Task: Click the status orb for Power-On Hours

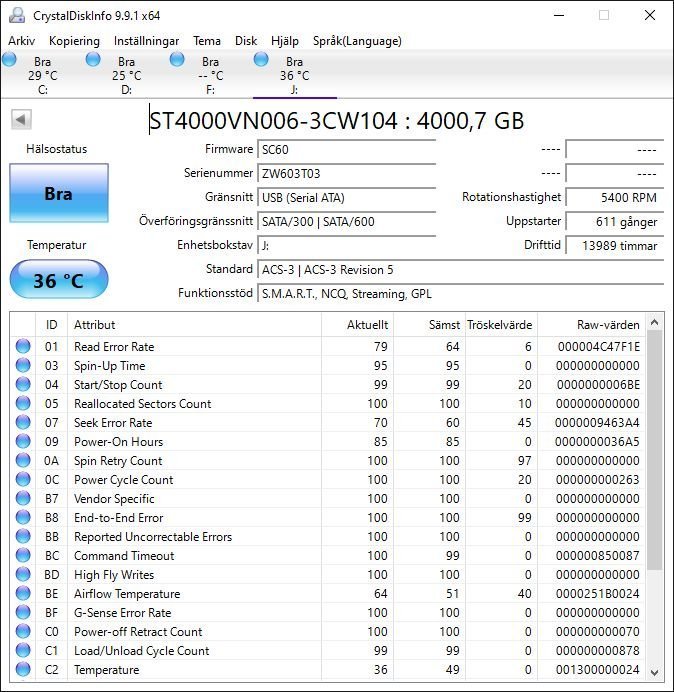Action: point(23,441)
